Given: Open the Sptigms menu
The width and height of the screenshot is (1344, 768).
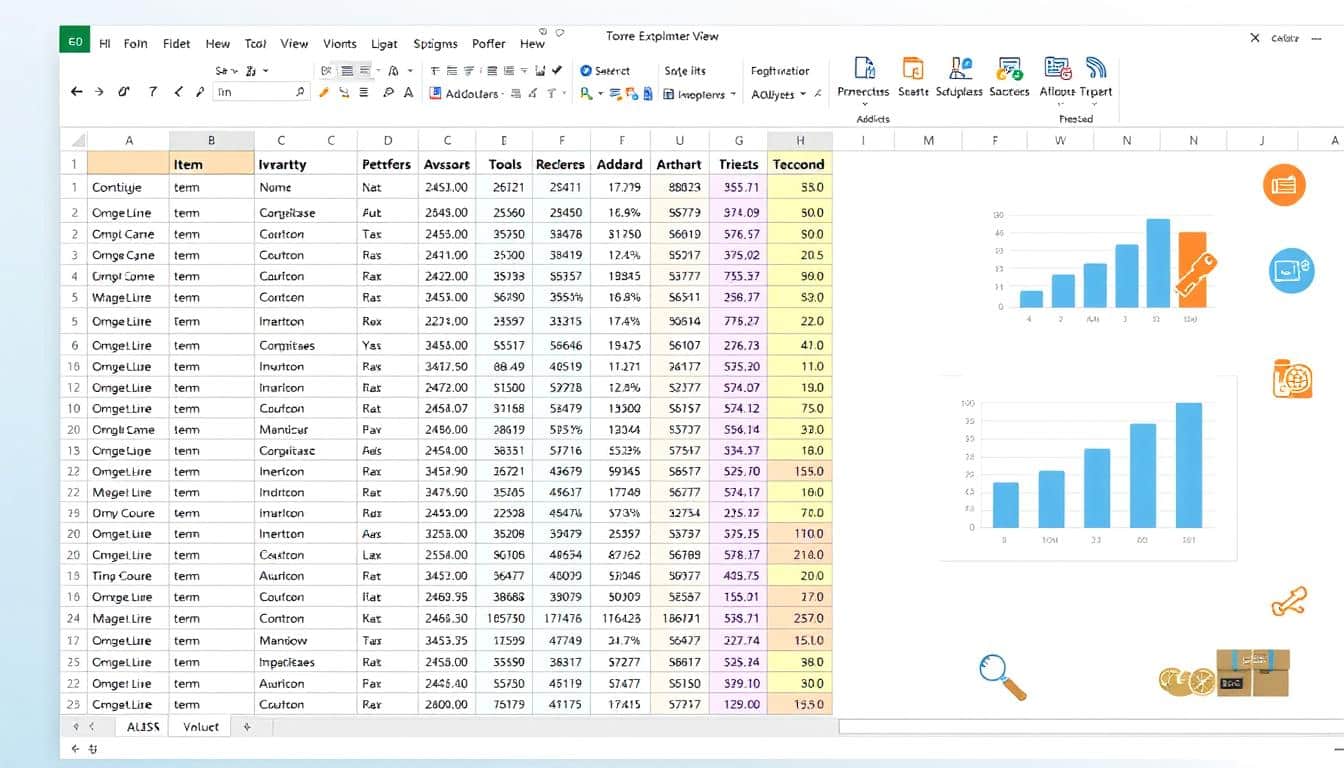Looking at the screenshot, I should pos(435,44).
